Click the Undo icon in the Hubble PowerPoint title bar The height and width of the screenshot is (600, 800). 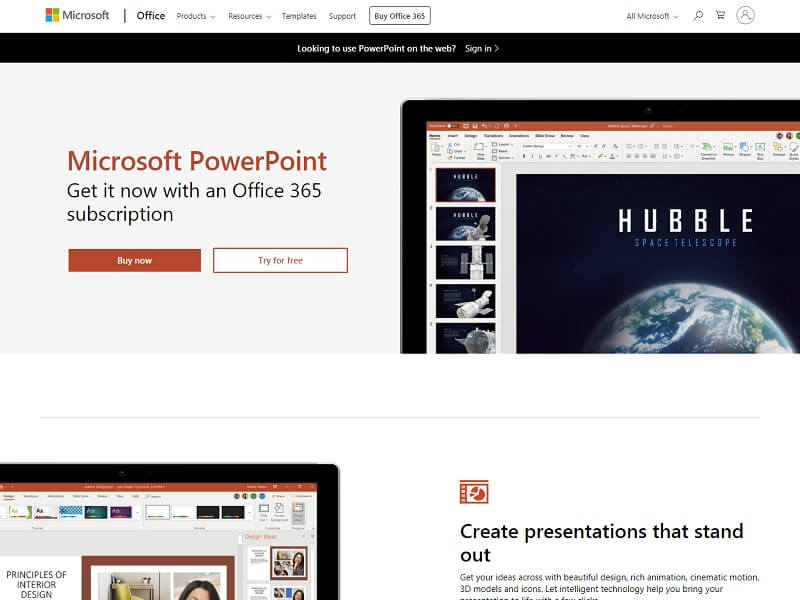tap(485, 126)
